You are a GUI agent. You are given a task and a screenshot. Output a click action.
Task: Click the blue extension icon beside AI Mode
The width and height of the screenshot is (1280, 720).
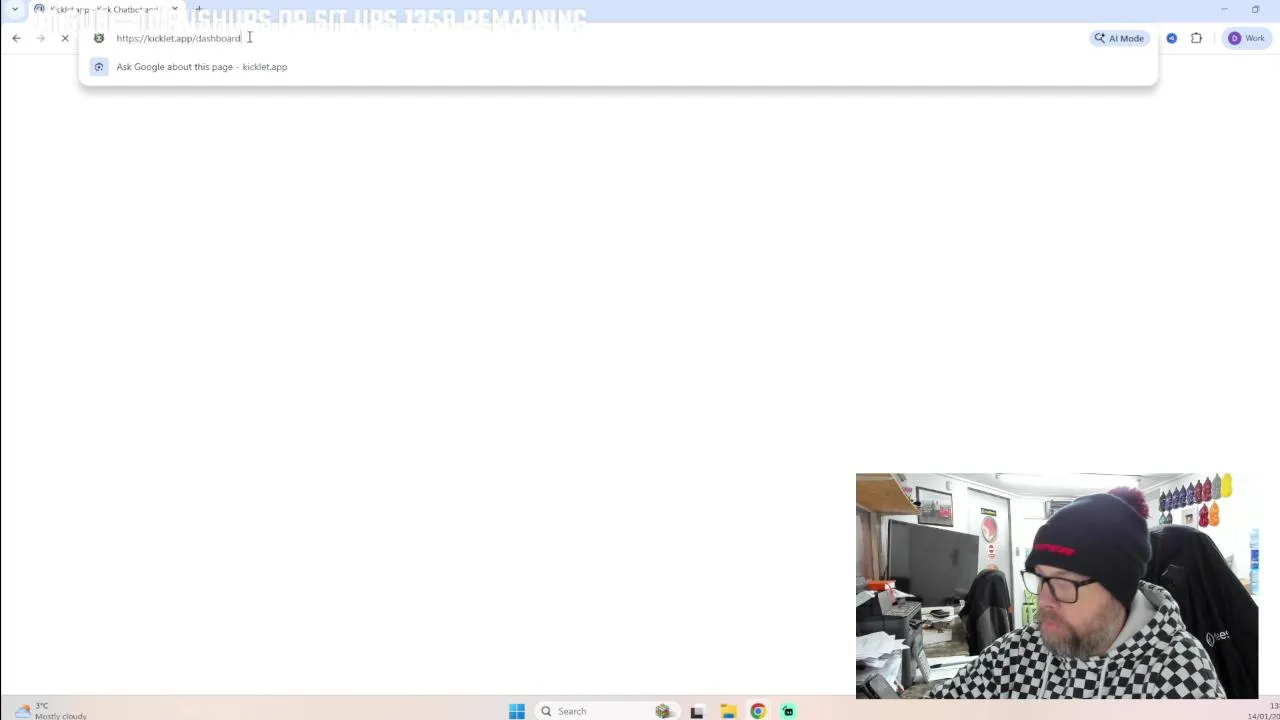tap(1171, 38)
